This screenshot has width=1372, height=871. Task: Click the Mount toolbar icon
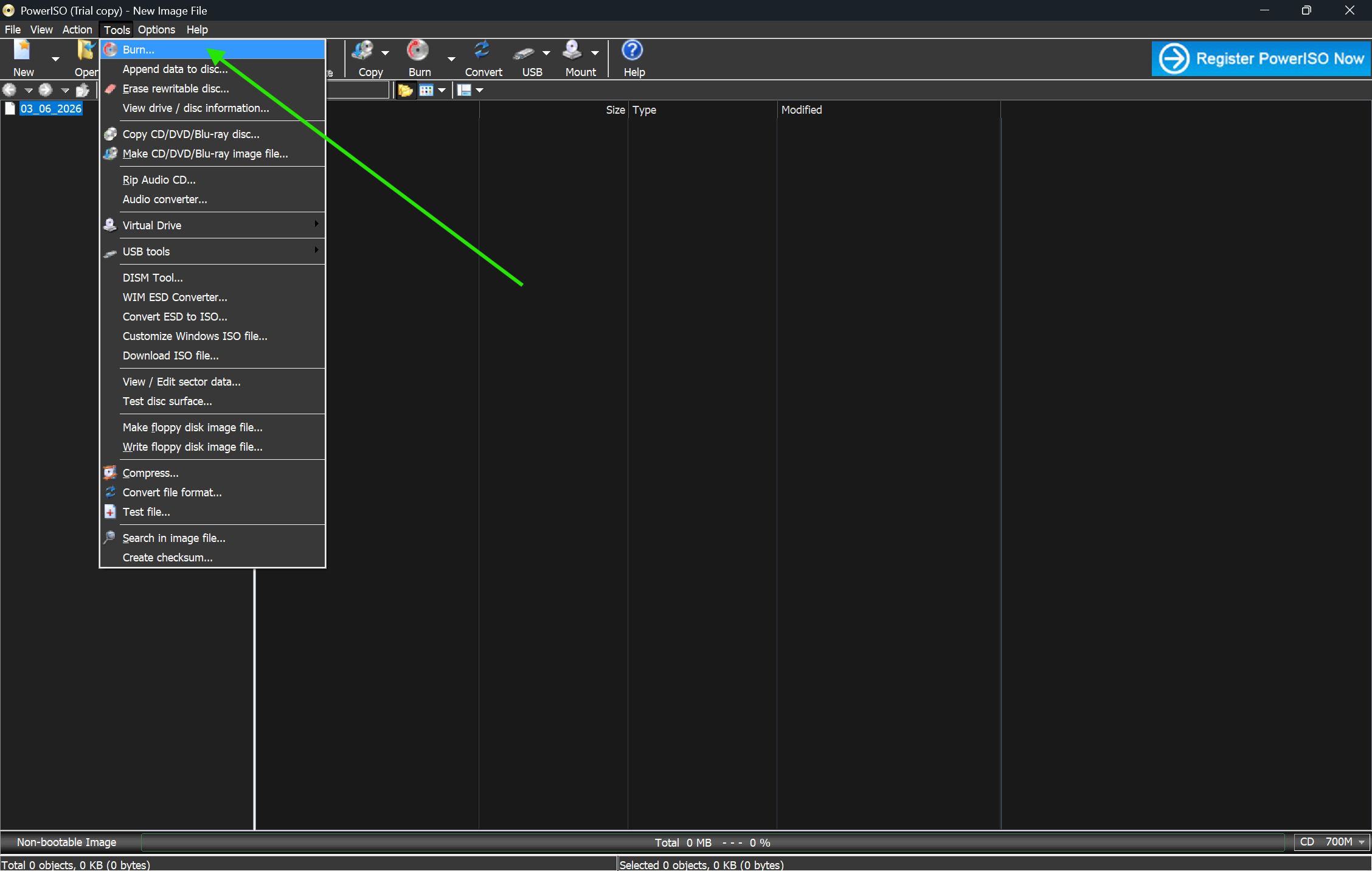point(573,52)
